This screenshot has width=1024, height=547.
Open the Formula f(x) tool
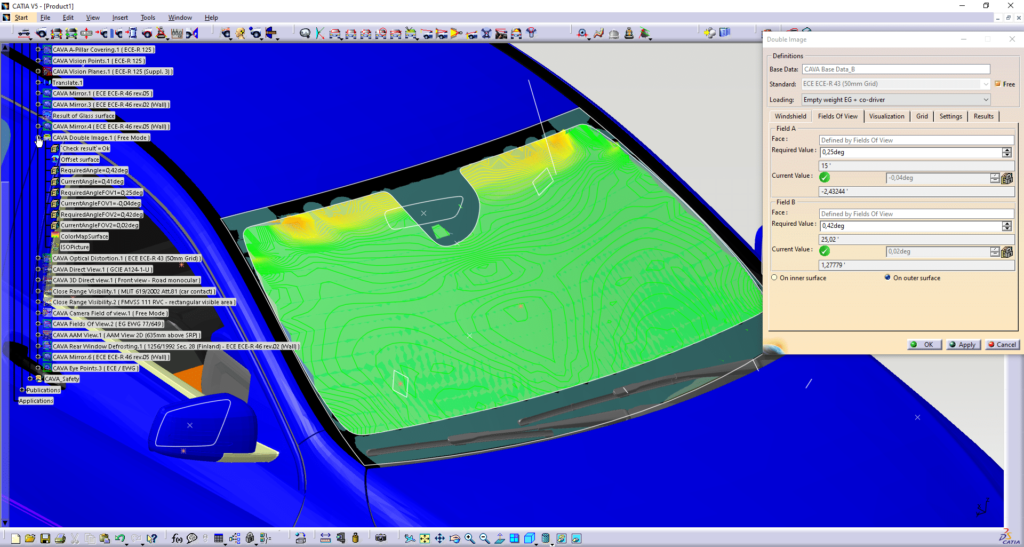pos(177,539)
